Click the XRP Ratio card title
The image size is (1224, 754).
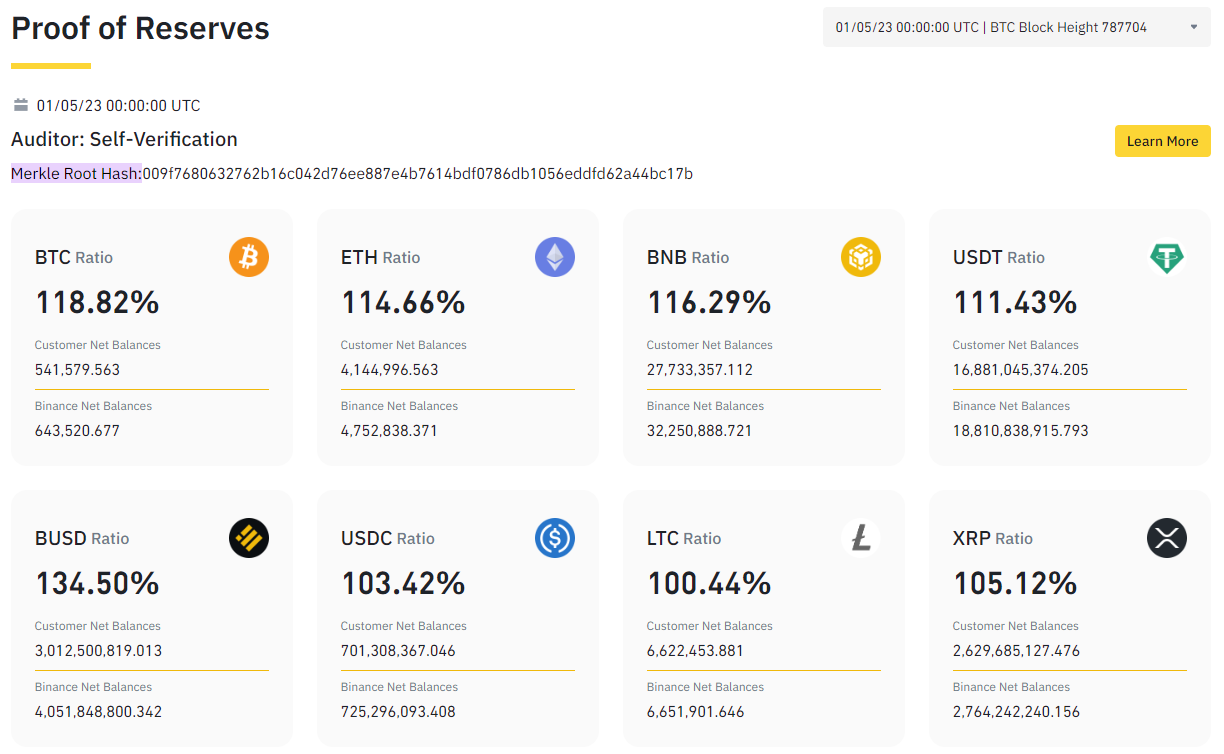[x=993, y=538]
